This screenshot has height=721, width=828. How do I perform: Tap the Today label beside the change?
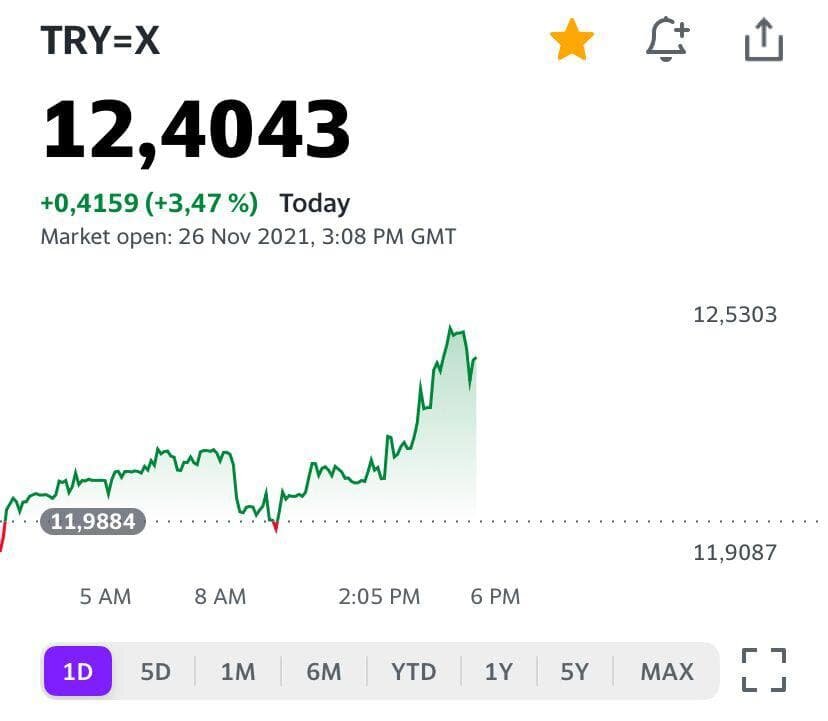(314, 204)
